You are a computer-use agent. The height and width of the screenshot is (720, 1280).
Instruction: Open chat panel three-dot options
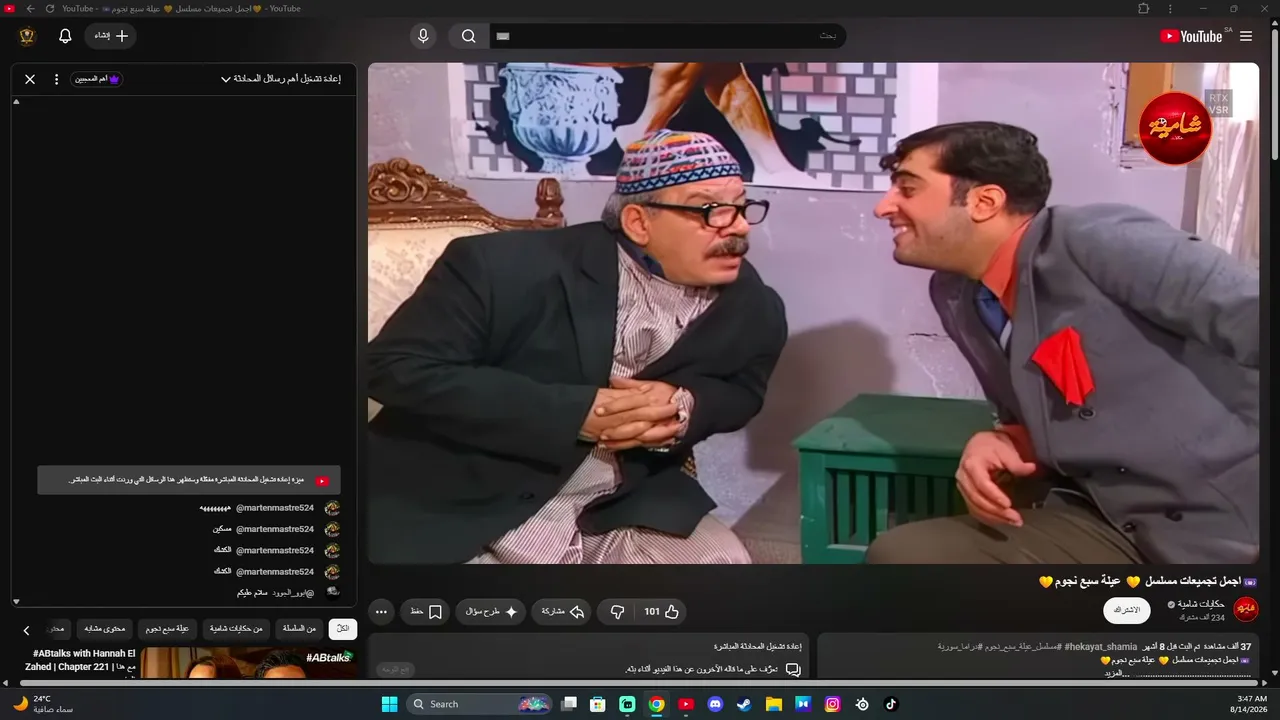56,79
